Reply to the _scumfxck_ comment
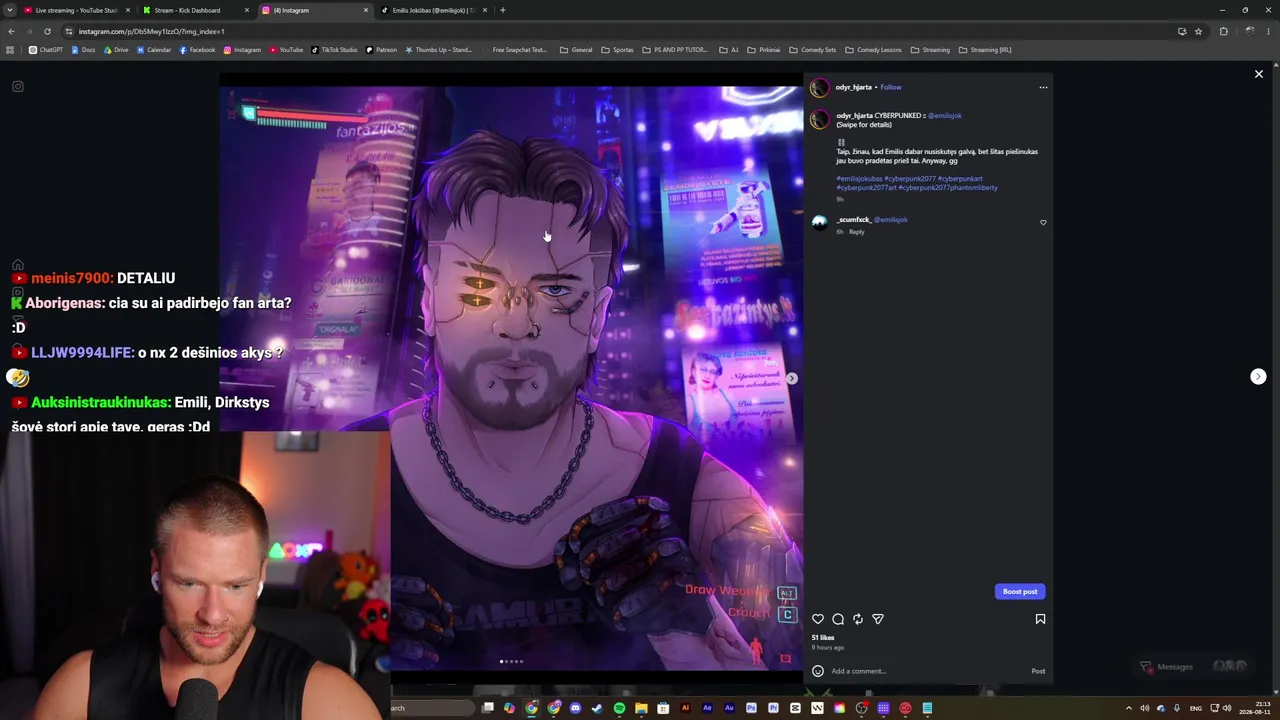Image resolution: width=1280 pixels, height=720 pixels. 857,232
